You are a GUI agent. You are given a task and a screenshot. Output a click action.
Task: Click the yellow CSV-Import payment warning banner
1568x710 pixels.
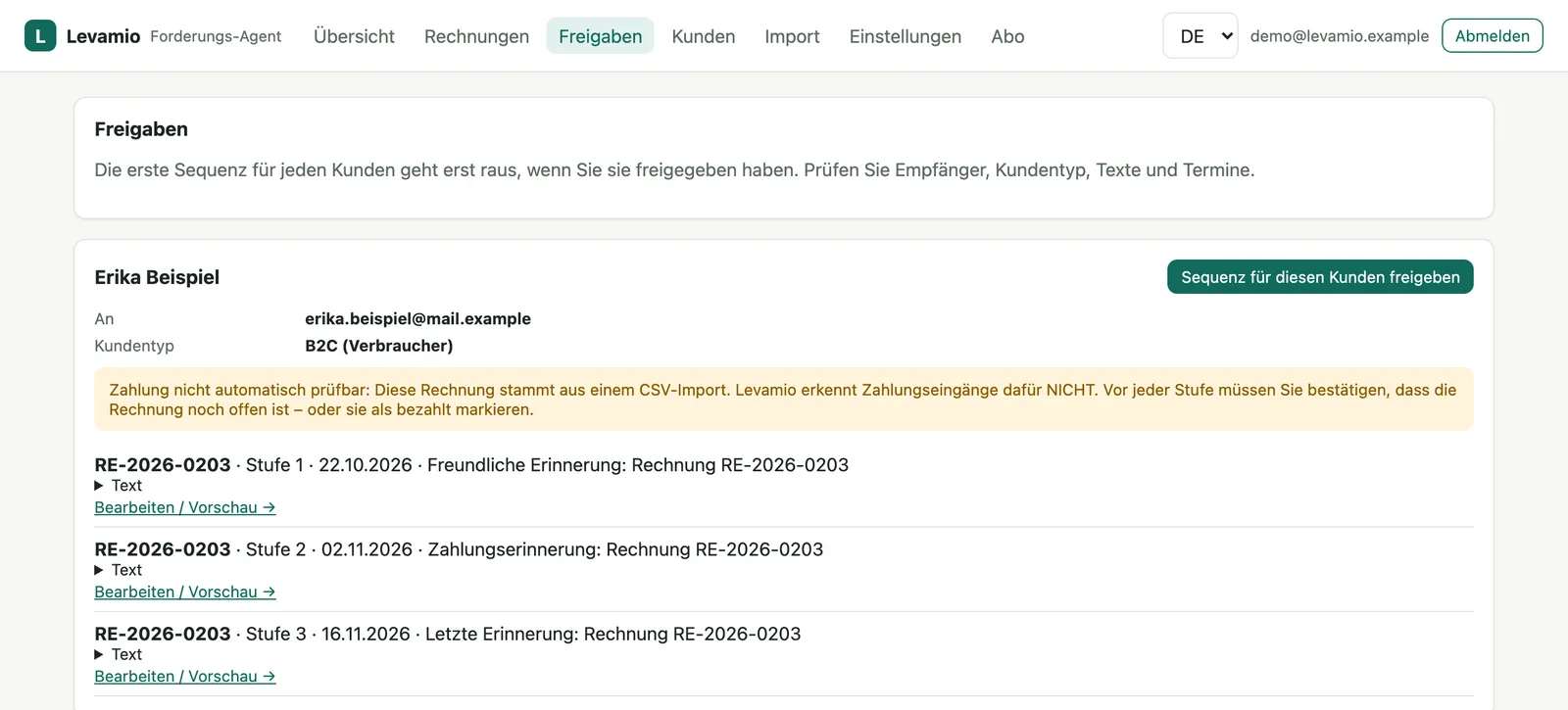[784, 400]
